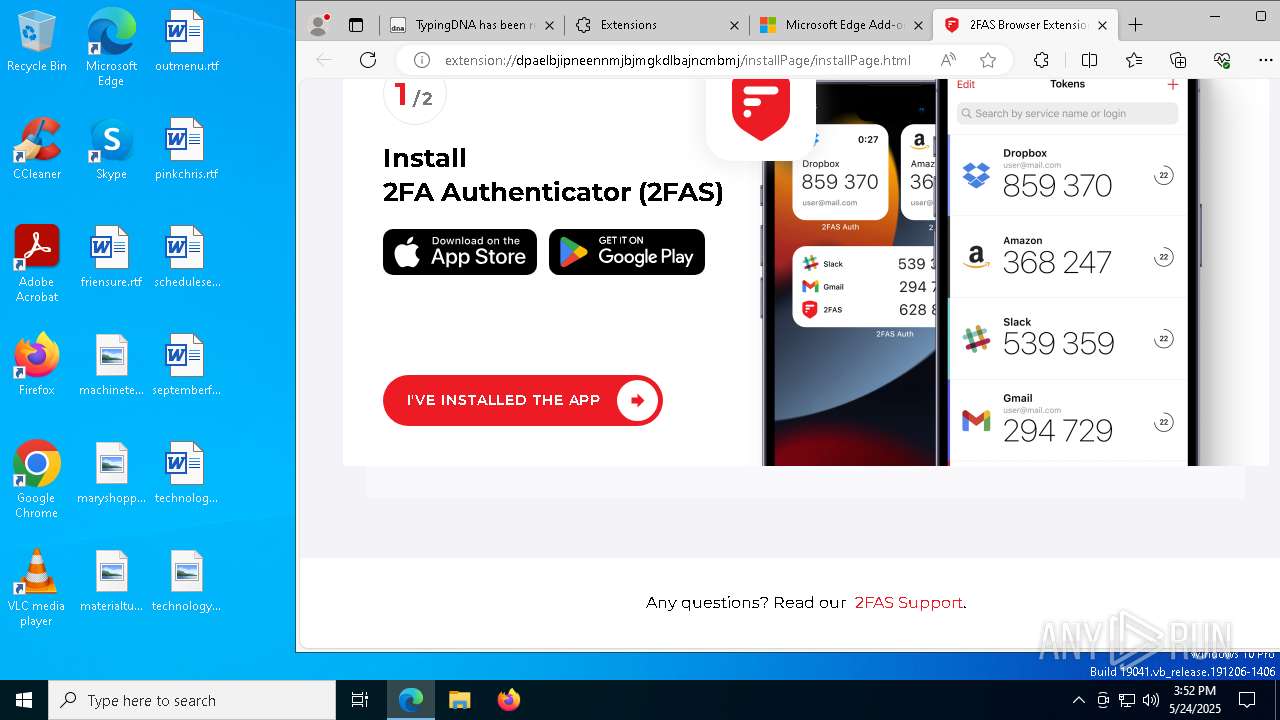The image size is (1280, 720).
Task: Select the outmenu.rtf desktop file
Action: pyautogui.click(x=186, y=41)
